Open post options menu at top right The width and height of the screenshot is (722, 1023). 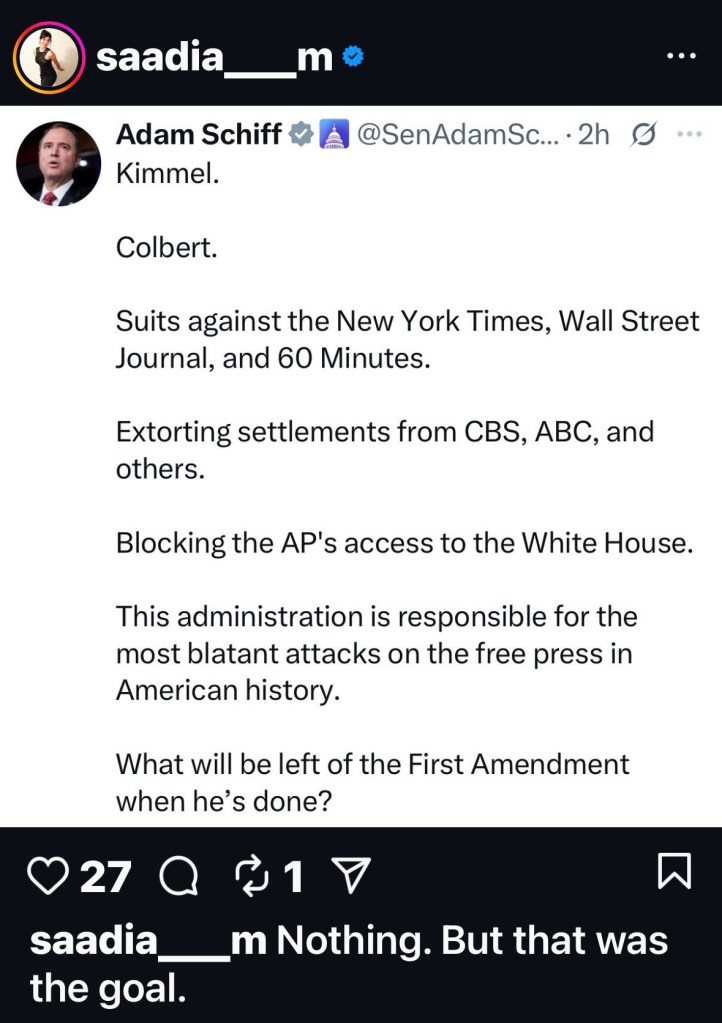[x=680, y=55]
